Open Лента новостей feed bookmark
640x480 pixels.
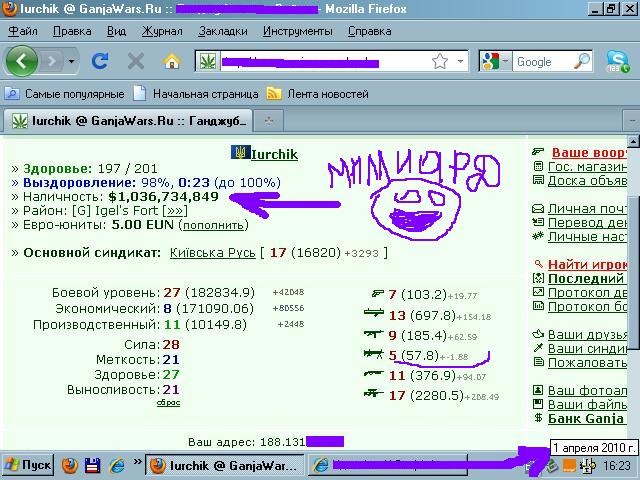[x=318, y=94]
